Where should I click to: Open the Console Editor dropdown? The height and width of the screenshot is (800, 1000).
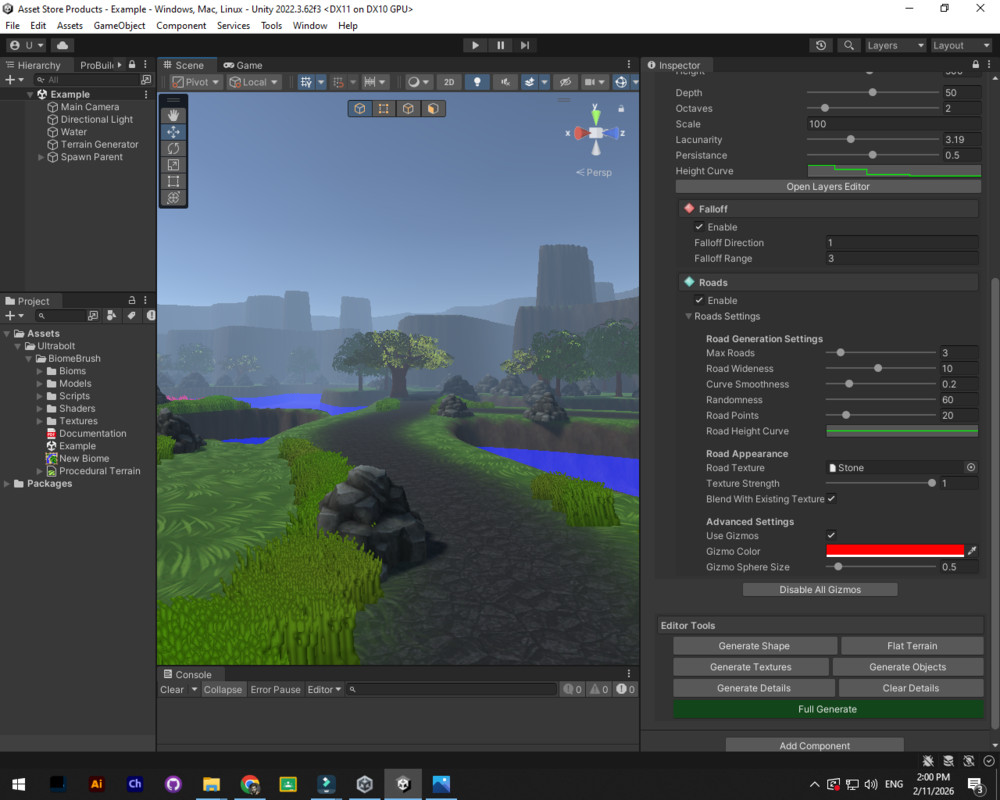click(324, 689)
